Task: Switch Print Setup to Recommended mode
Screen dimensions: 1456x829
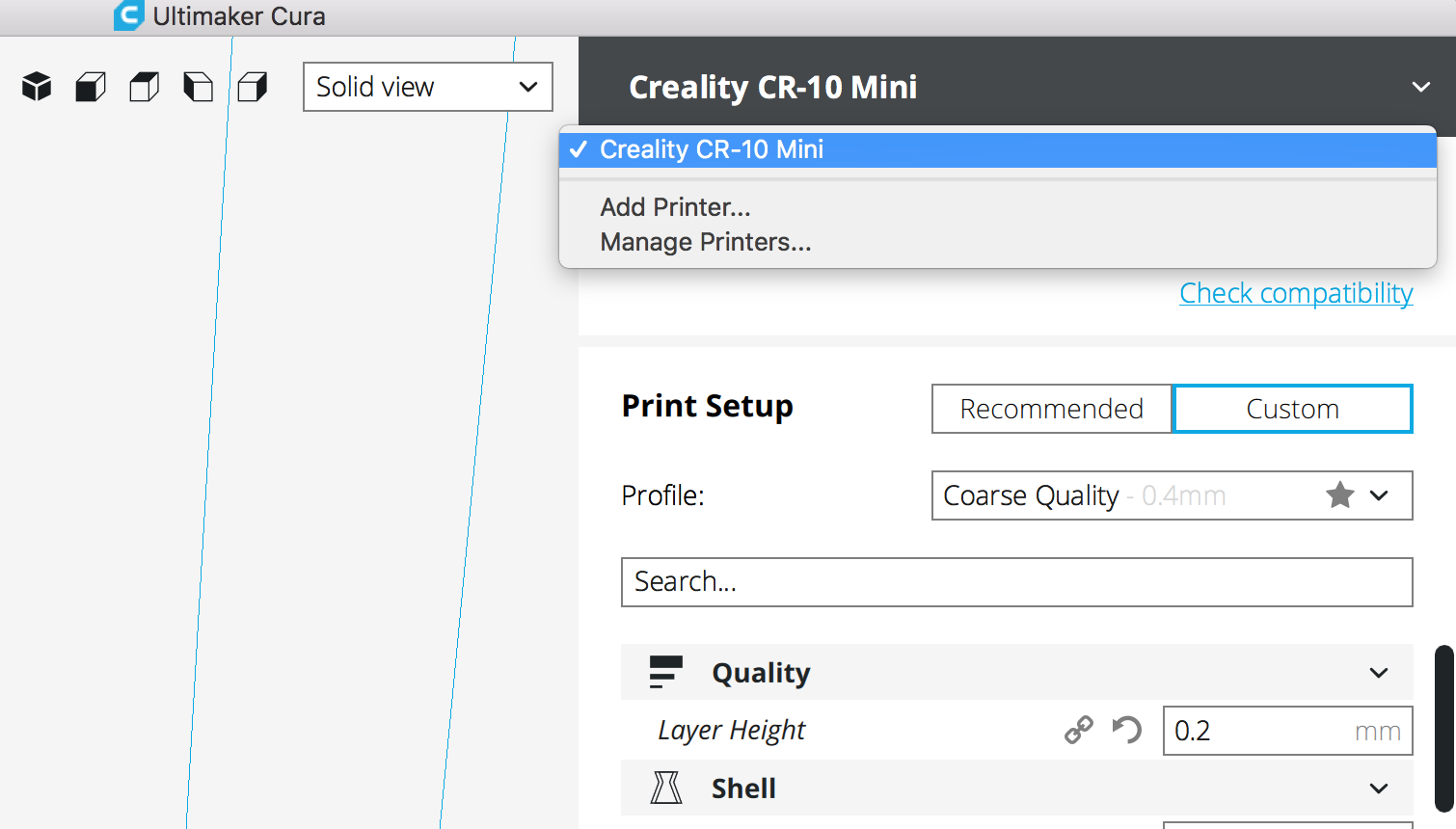Action: [x=1051, y=409]
